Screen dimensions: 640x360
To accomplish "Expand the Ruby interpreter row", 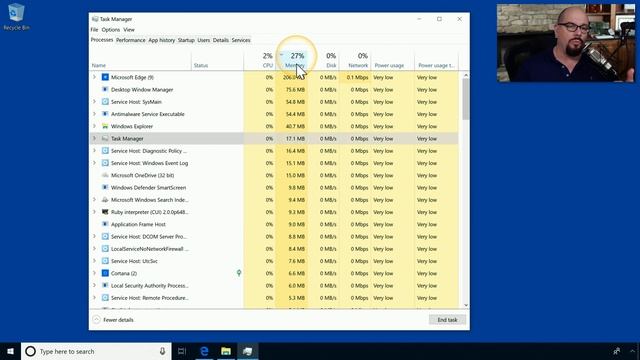I will tap(94, 212).
